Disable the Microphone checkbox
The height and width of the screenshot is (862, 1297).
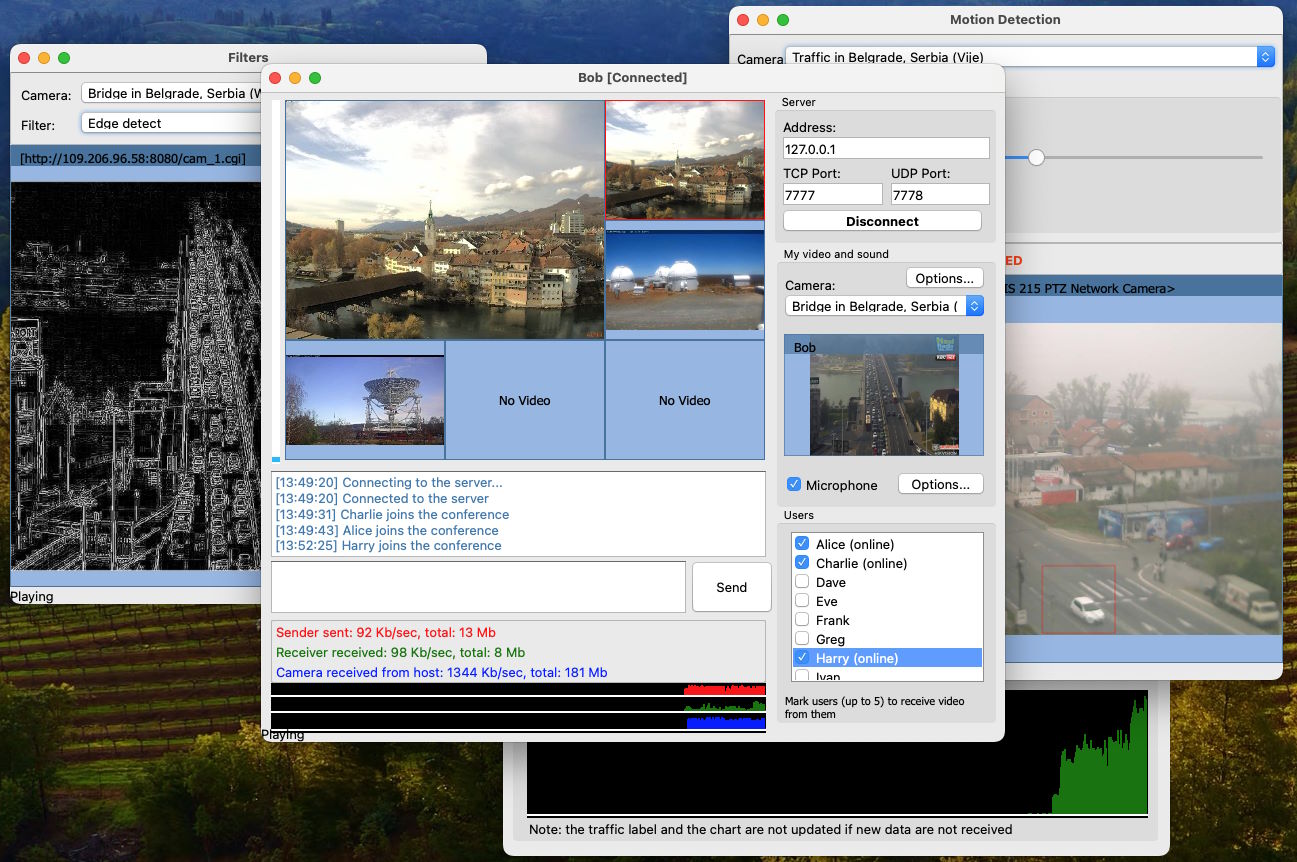794,485
